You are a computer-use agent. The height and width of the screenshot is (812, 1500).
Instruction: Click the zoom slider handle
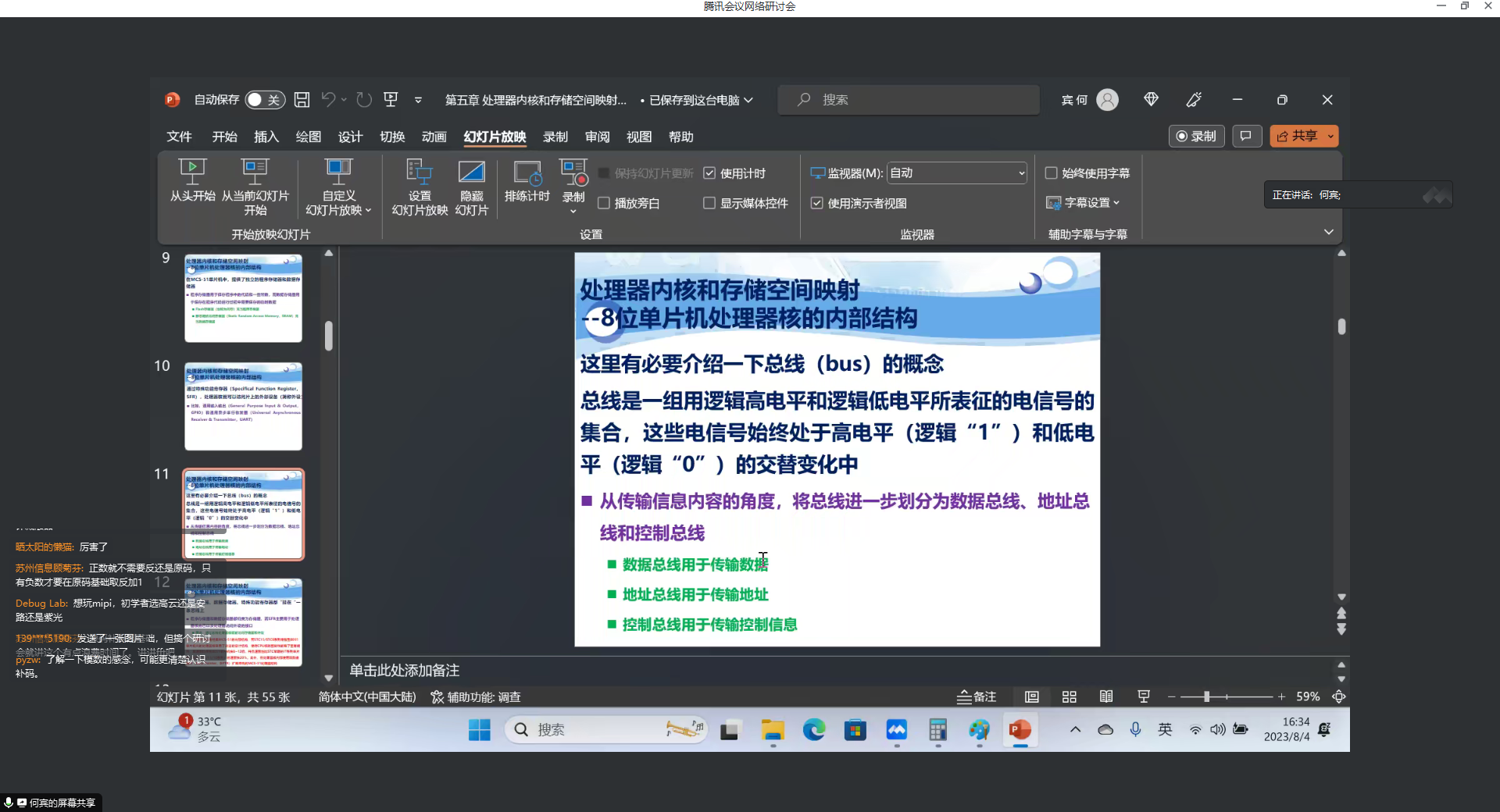point(1206,696)
